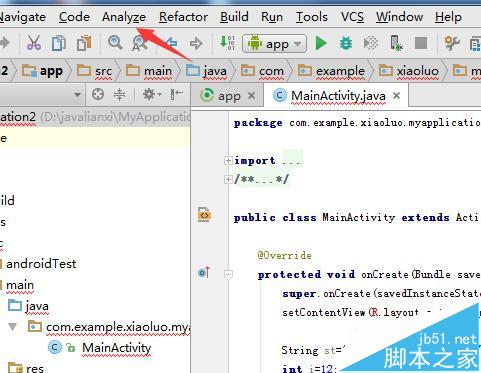
Task: Click the MainActivity class name in code
Action: click(x=358, y=217)
